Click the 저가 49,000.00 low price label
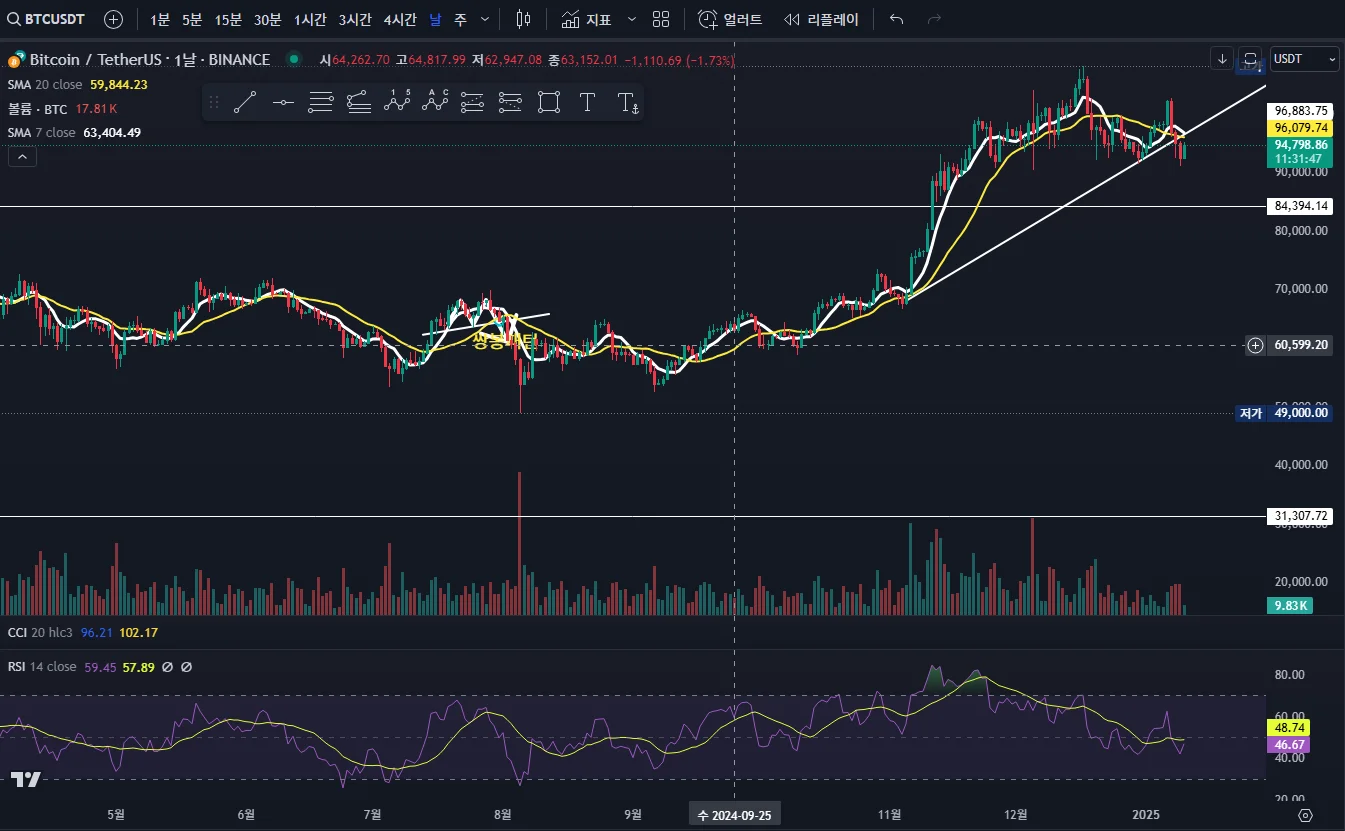This screenshot has width=1345, height=831. pyautogui.click(x=1284, y=413)
